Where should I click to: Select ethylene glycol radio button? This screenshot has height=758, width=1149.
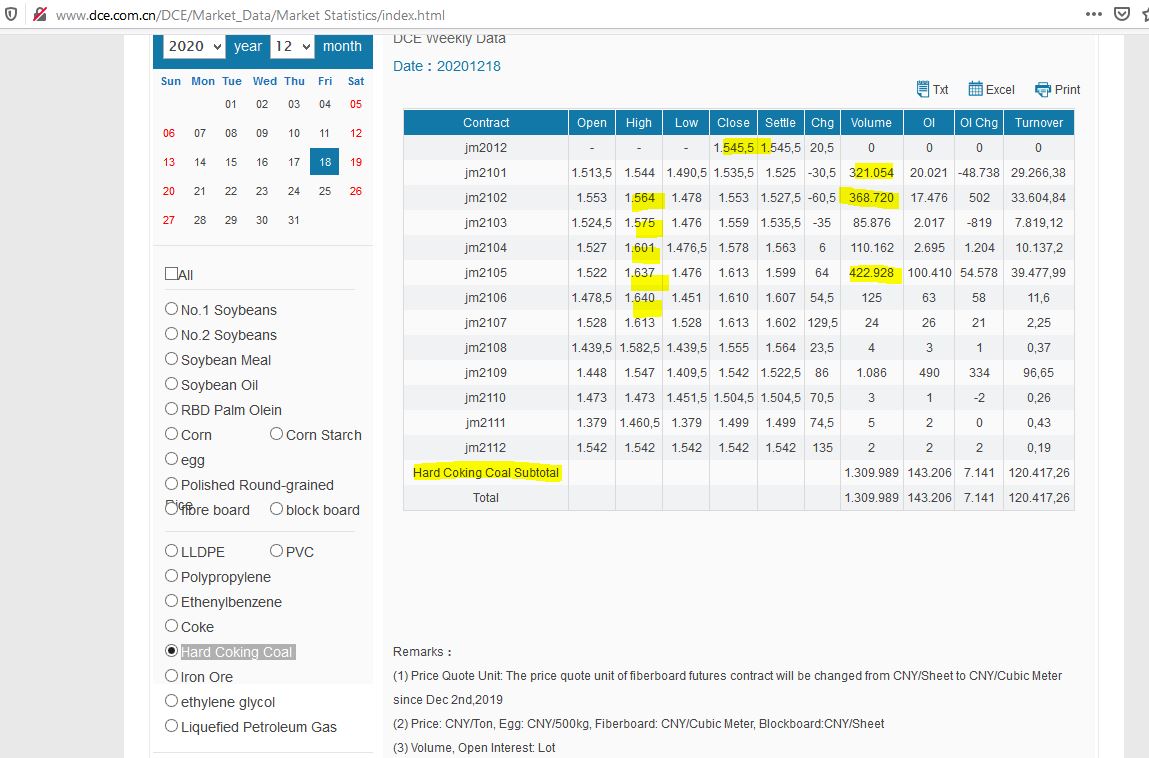pos(171,700)
